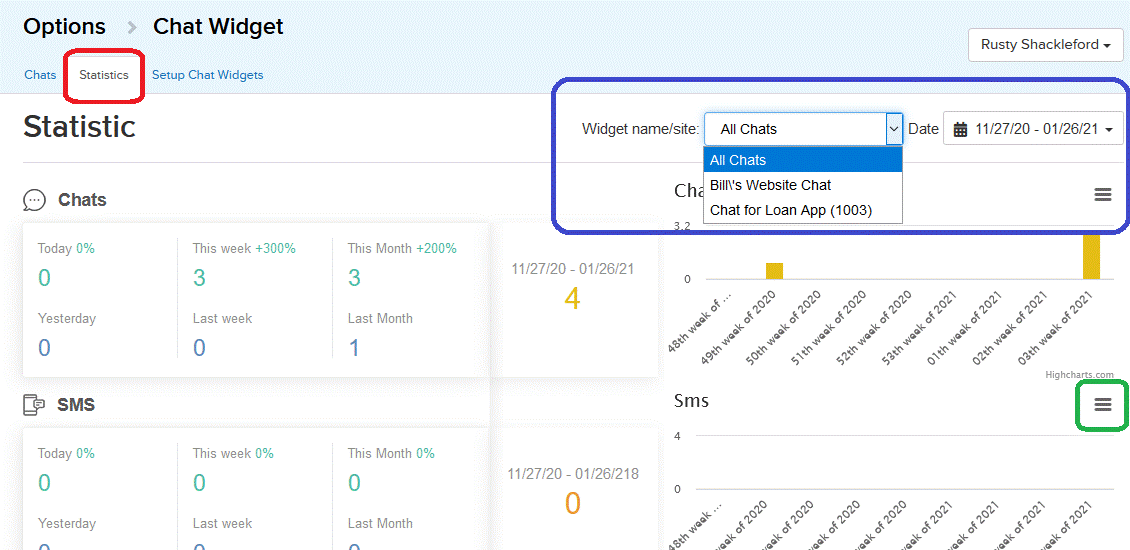This screenshot has width=1130, height=550.
Task: Click Chats This Month +200% label
Action: click(402, 249)
